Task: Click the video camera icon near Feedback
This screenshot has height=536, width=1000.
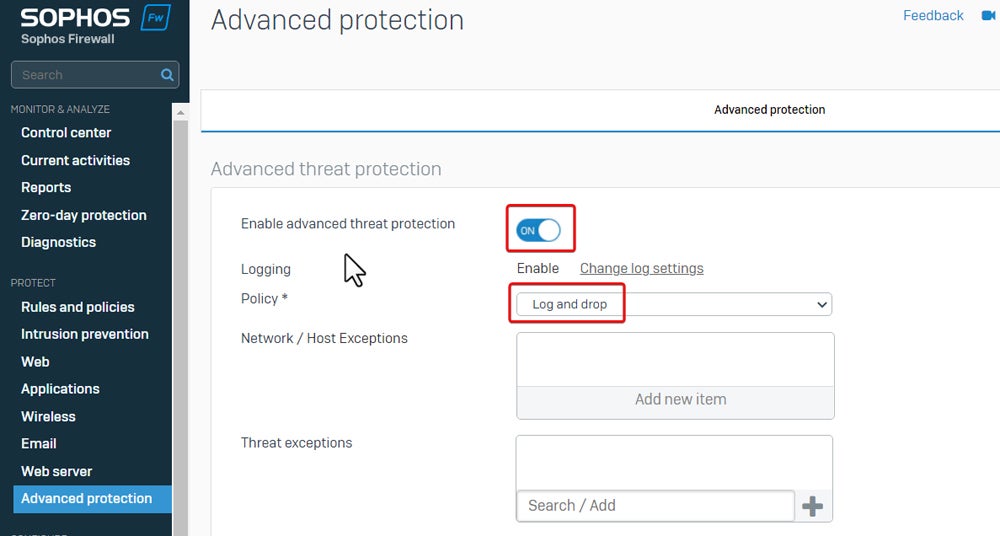Action: [992, 16]
